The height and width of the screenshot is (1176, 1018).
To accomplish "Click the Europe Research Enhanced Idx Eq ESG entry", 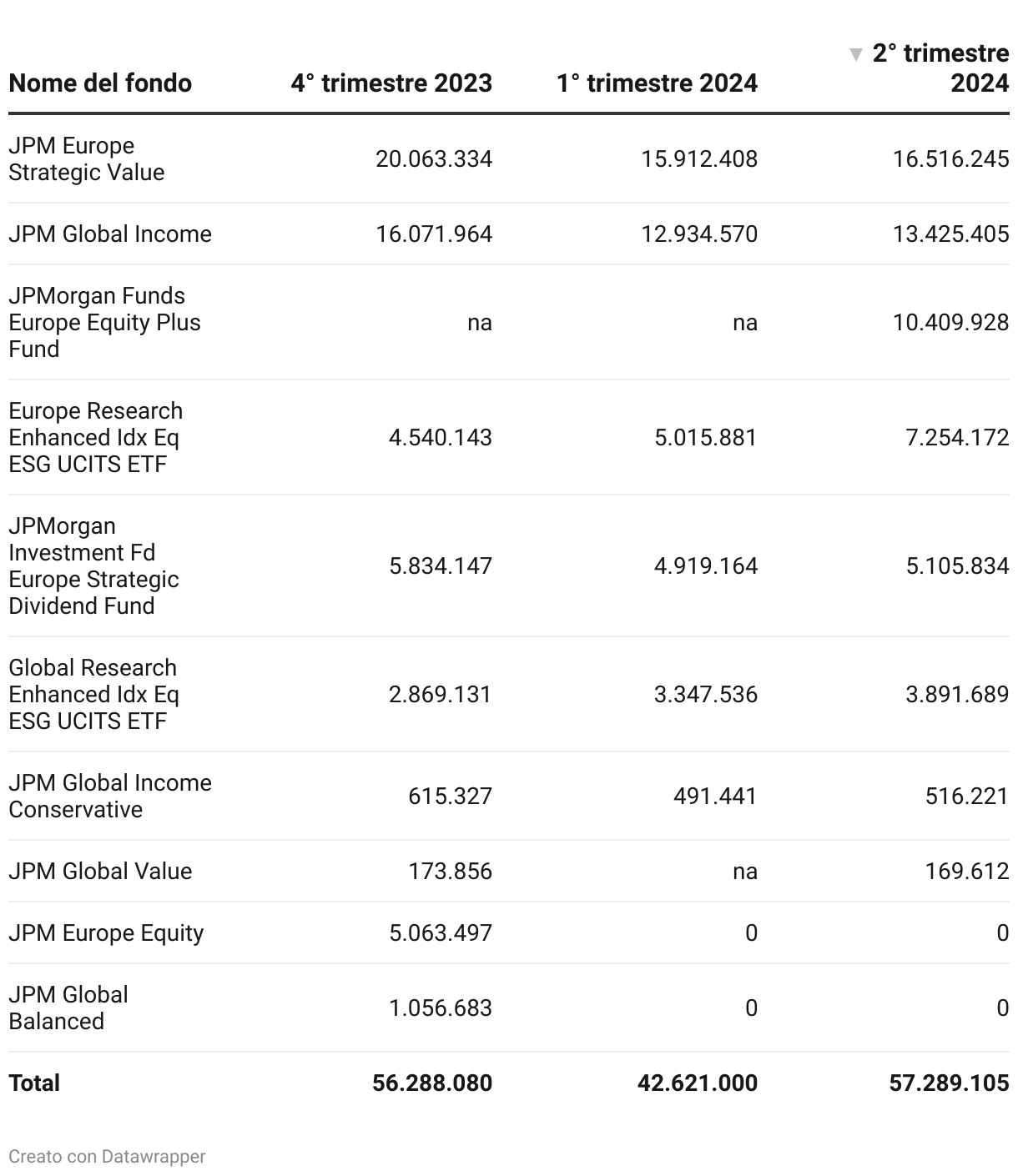I will [x=95, y=437].
